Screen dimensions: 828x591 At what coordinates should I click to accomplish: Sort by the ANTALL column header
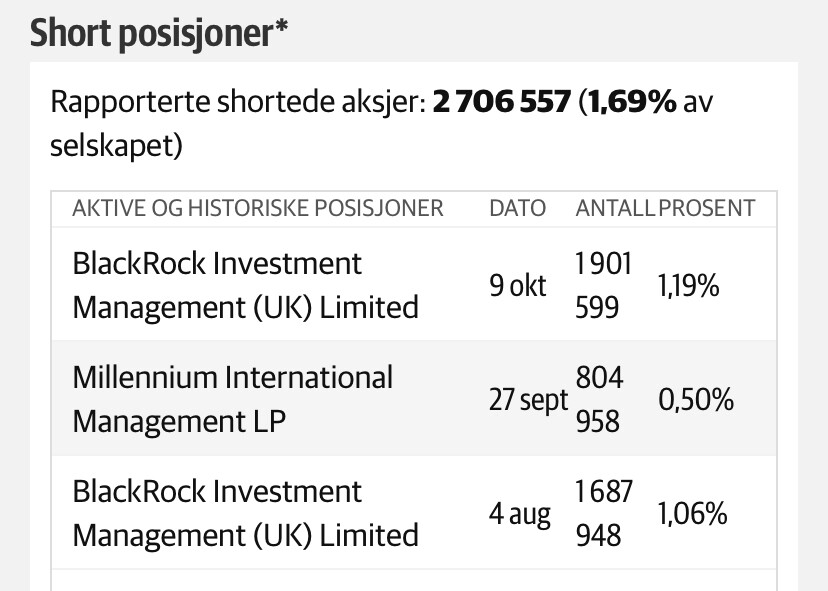coord(615,208)
